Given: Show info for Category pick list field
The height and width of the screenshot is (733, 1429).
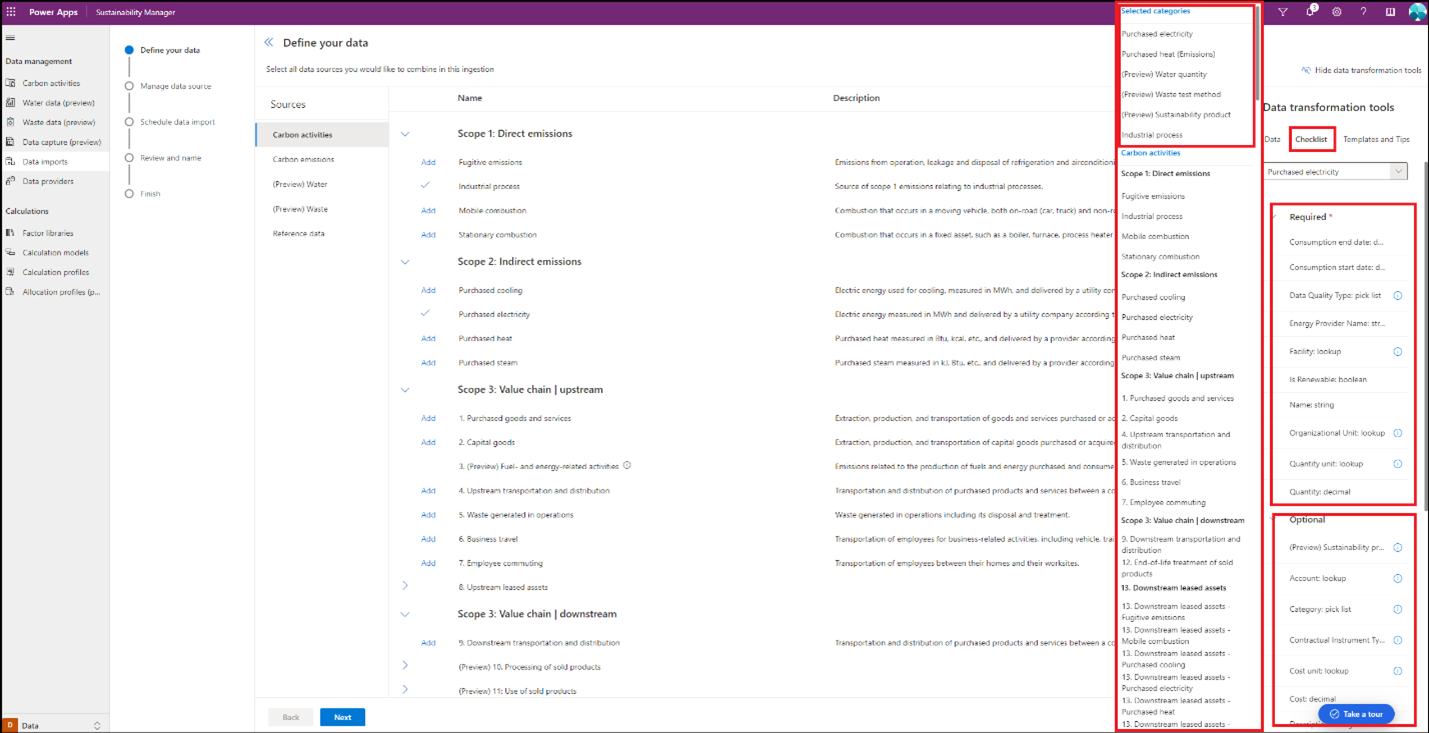Looking at the screenshot, I should [1398, 609].
